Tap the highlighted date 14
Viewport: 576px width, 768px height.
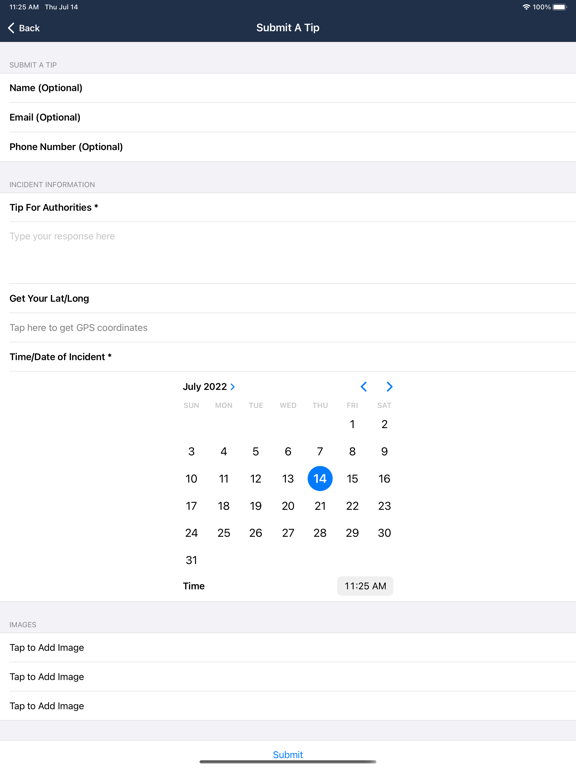pyautogui.click(x=320, y=479)
